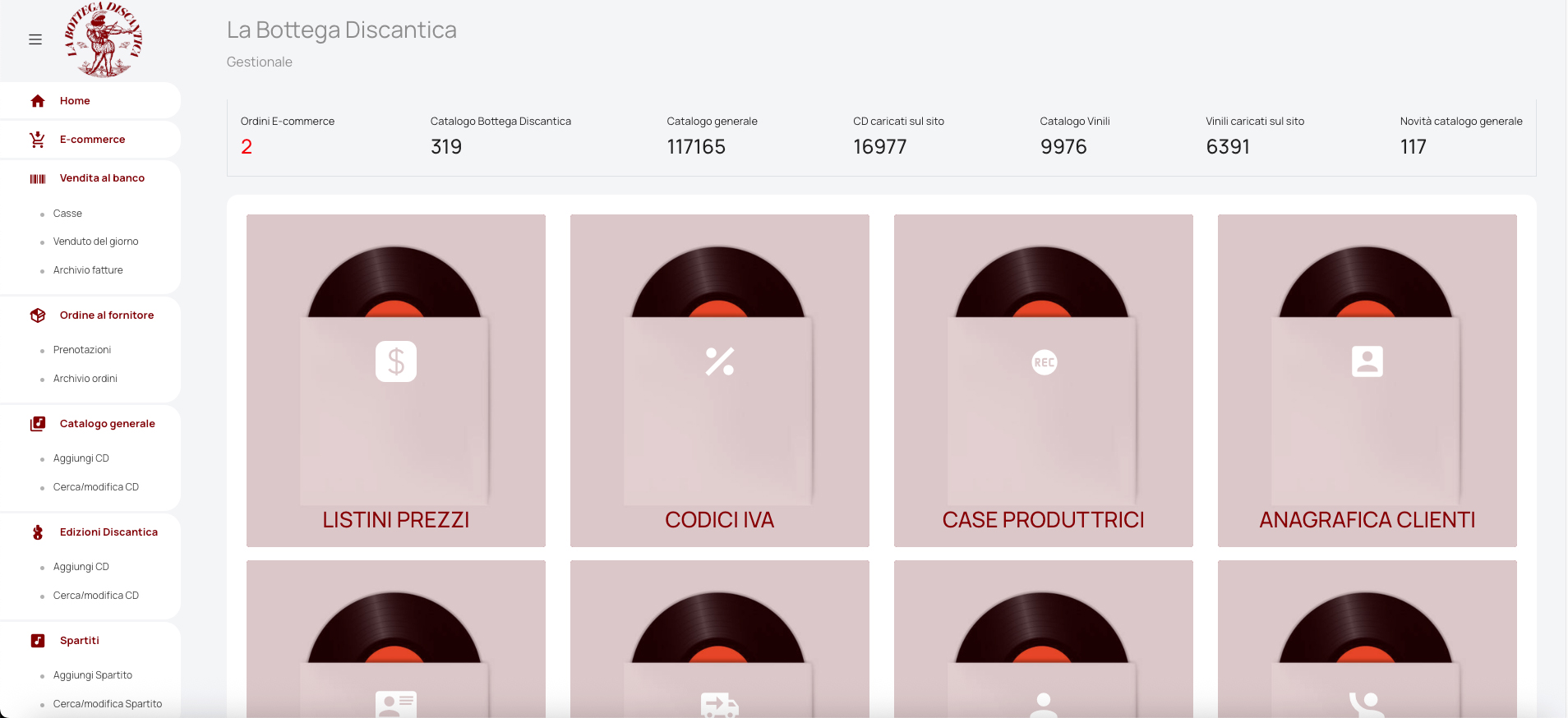Screen dimensions: 1568x718
Task: Toggle the hamburger sidebar menu
Action: 35,39
